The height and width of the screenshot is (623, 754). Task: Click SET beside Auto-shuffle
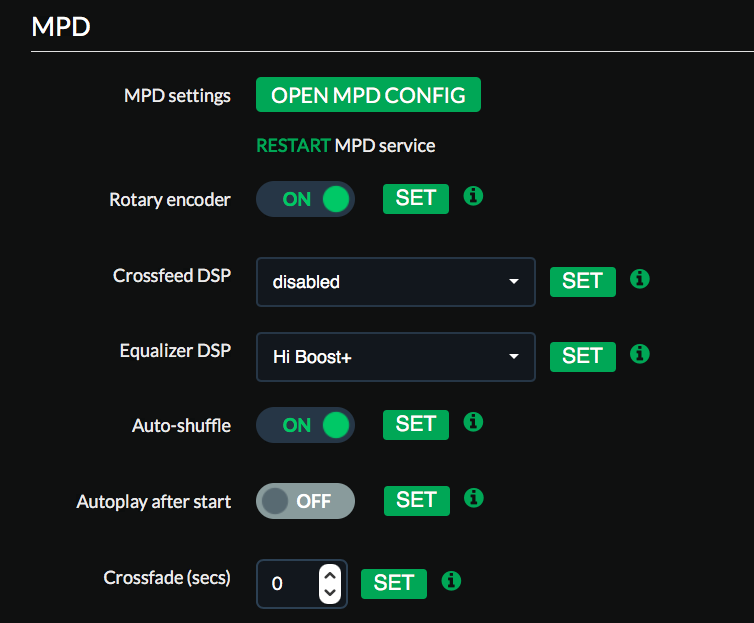[x=416, y=425]
